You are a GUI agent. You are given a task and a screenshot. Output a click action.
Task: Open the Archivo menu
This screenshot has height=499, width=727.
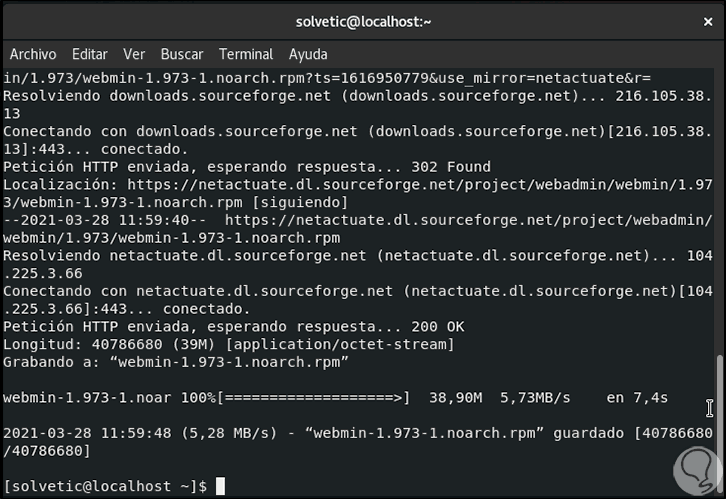(x=33, y=54)
